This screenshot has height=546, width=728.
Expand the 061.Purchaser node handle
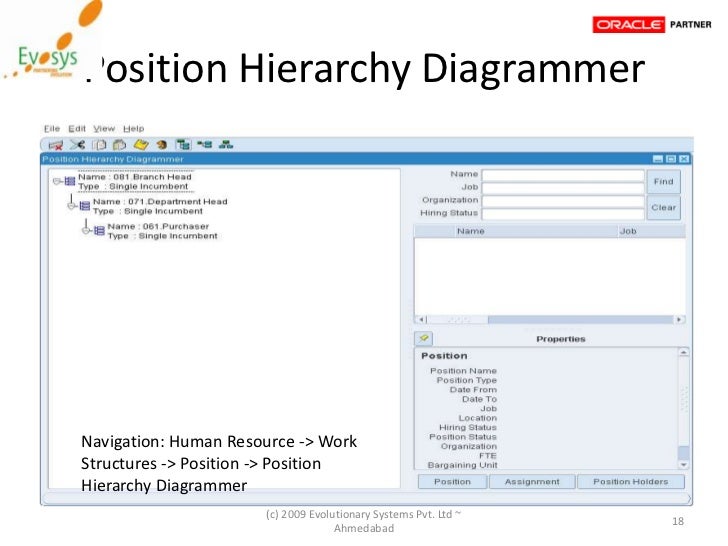click(86, 230)
